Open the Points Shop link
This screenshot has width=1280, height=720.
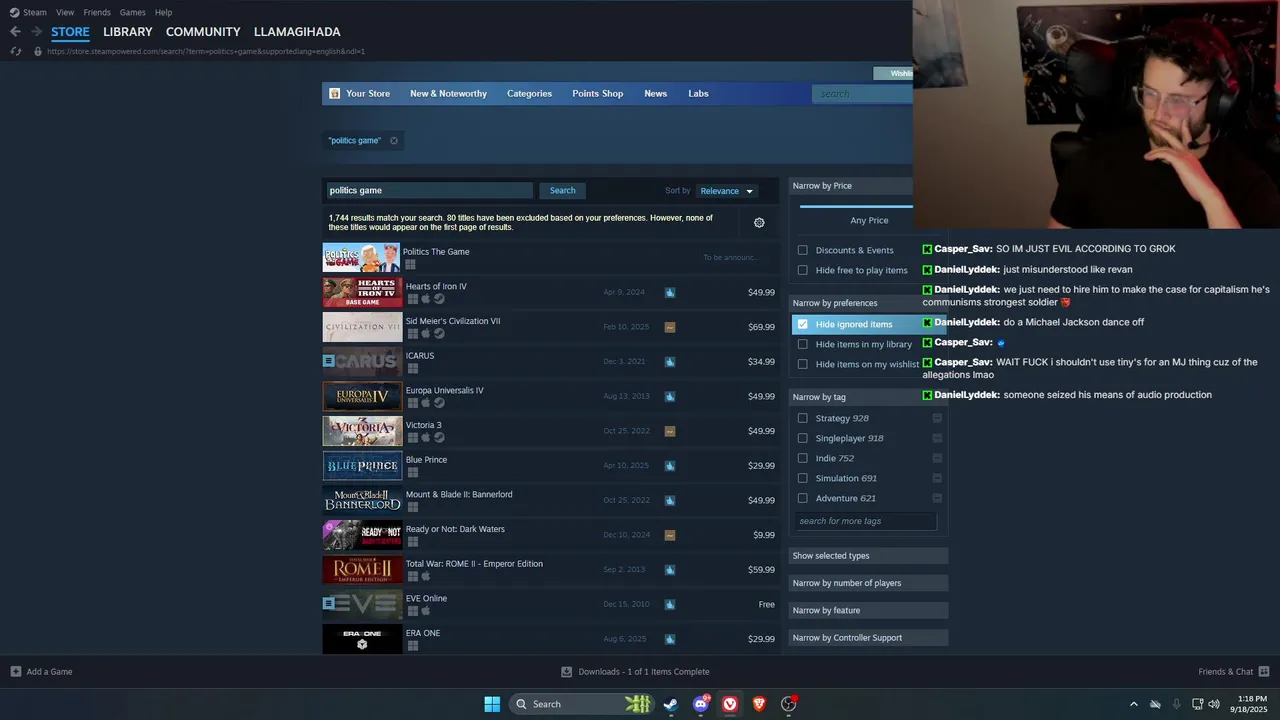click(598, 94)
